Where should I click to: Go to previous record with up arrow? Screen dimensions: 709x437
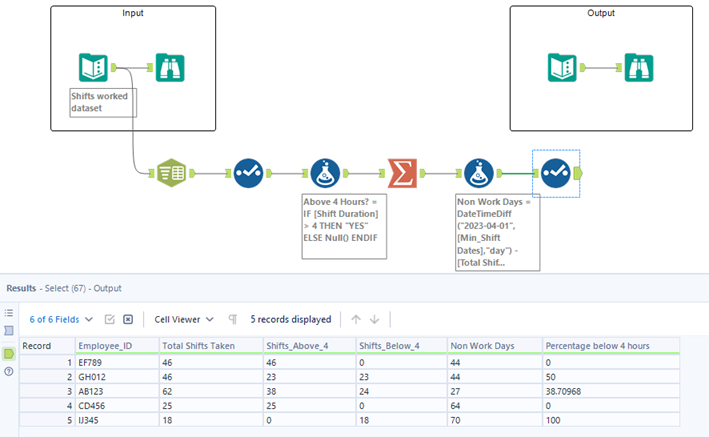point(355,319)
